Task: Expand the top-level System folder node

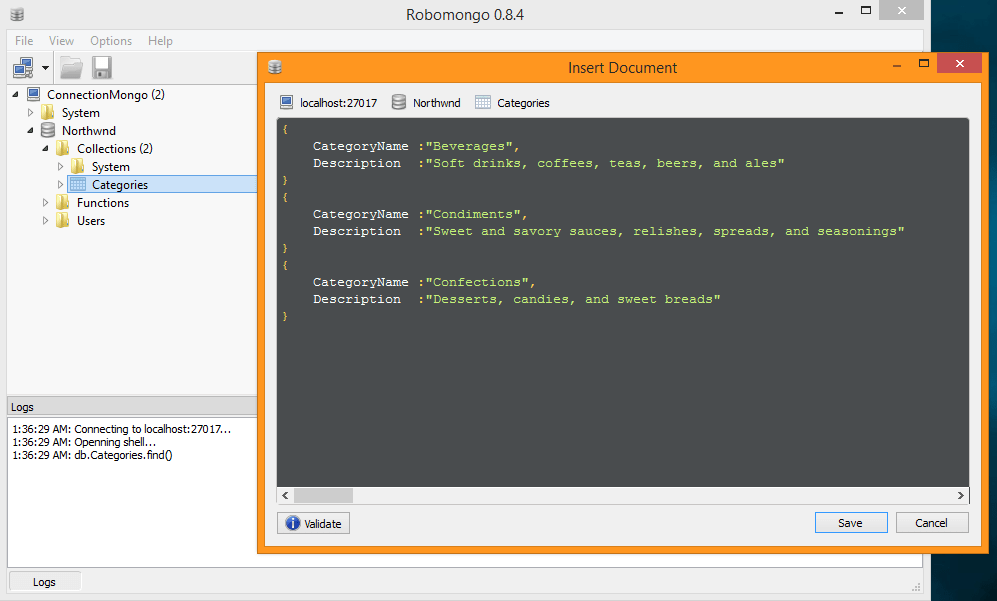Action: coord(31,112)
